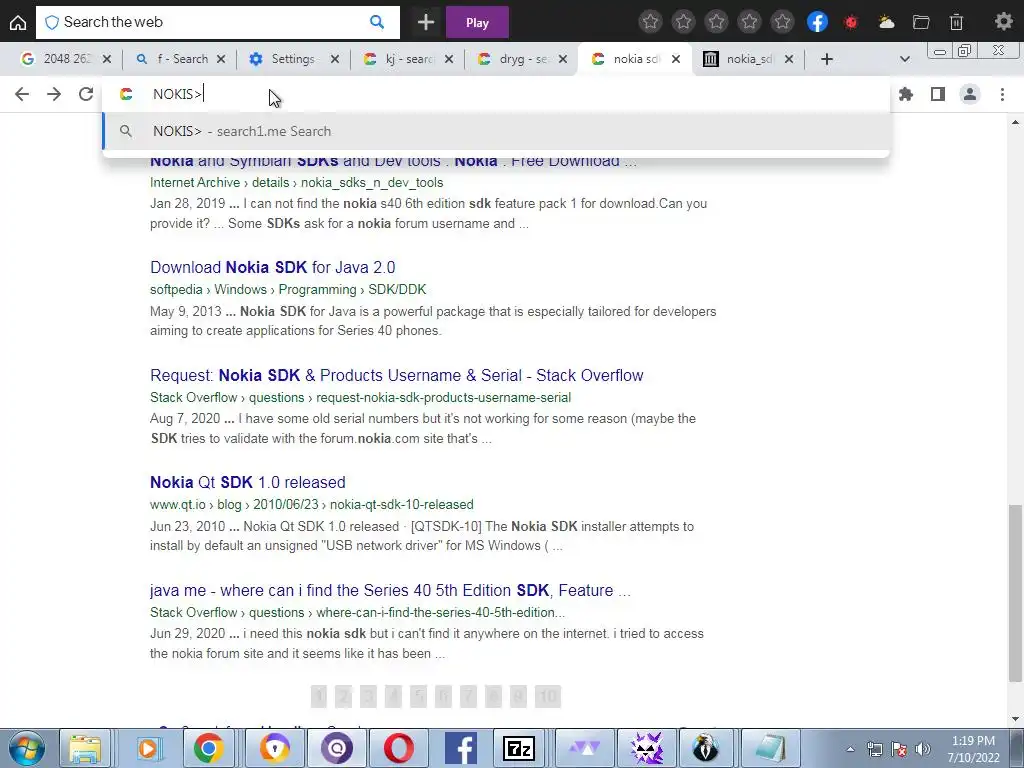Click the trash bin icon in the top bar
Viewport: 1024px width, 768px height.
pyautogui.click(x=956, y=22)
